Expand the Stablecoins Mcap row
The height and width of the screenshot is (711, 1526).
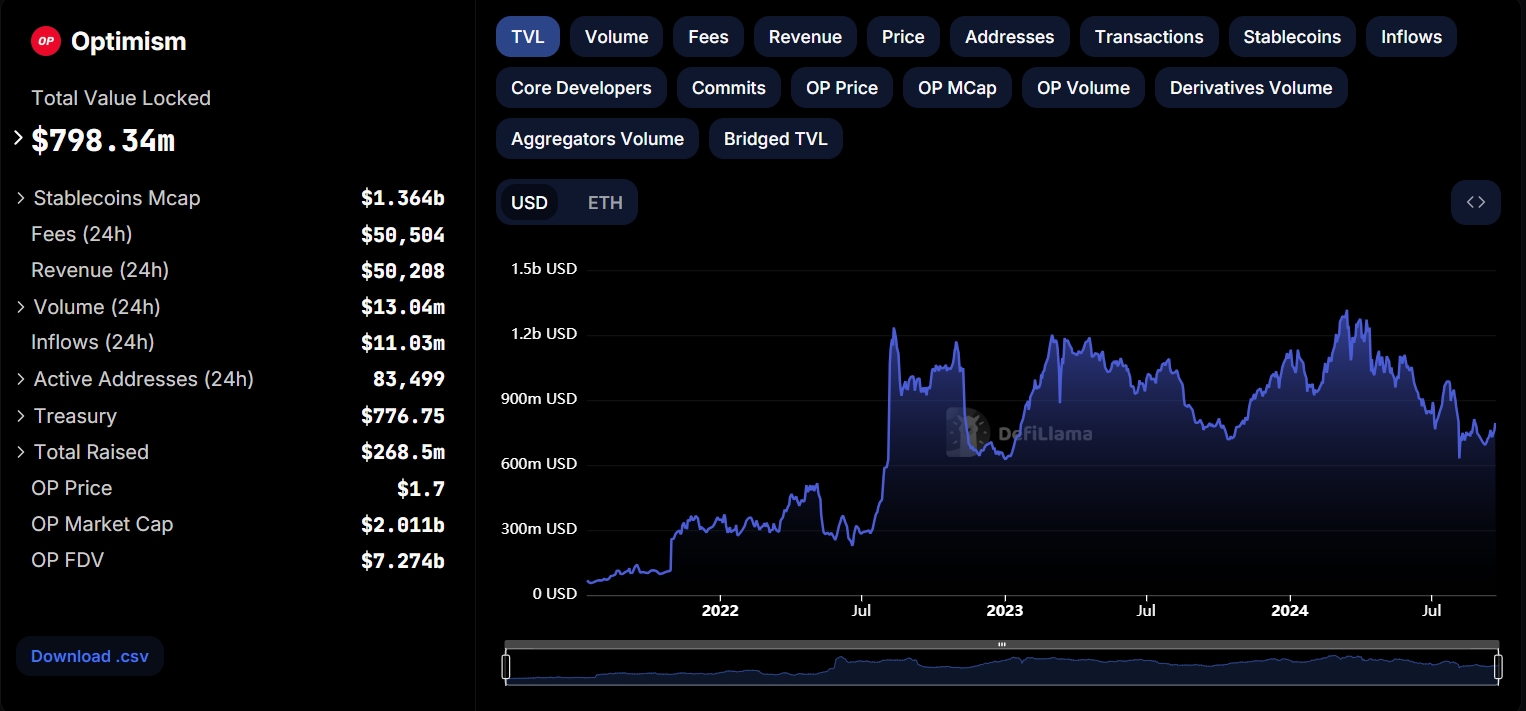[21, 198]
